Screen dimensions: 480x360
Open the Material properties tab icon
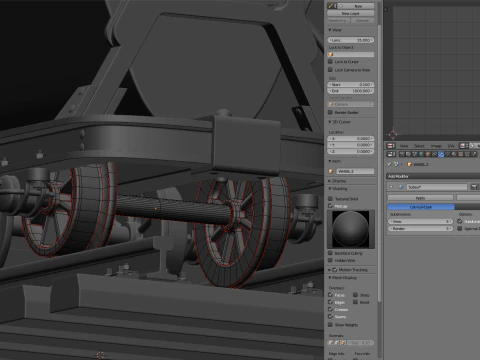pyautogui.click(x=454, y=154)
